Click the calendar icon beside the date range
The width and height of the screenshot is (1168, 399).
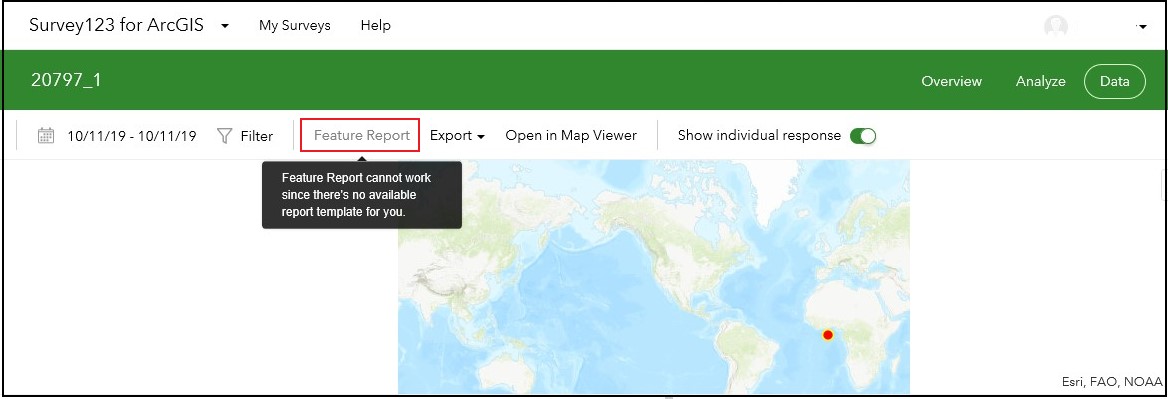coord(46,135)
